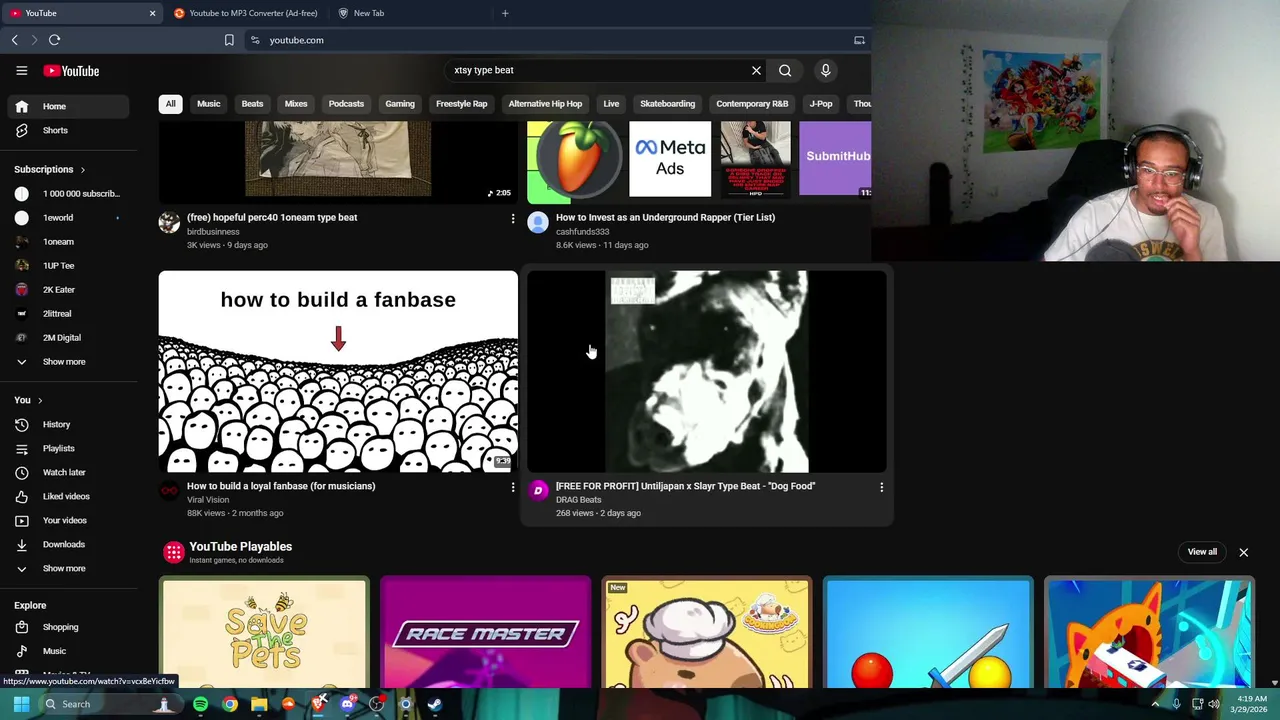Open Spotify from the taskbar
1280x720 pixels.
click(200, 704)
